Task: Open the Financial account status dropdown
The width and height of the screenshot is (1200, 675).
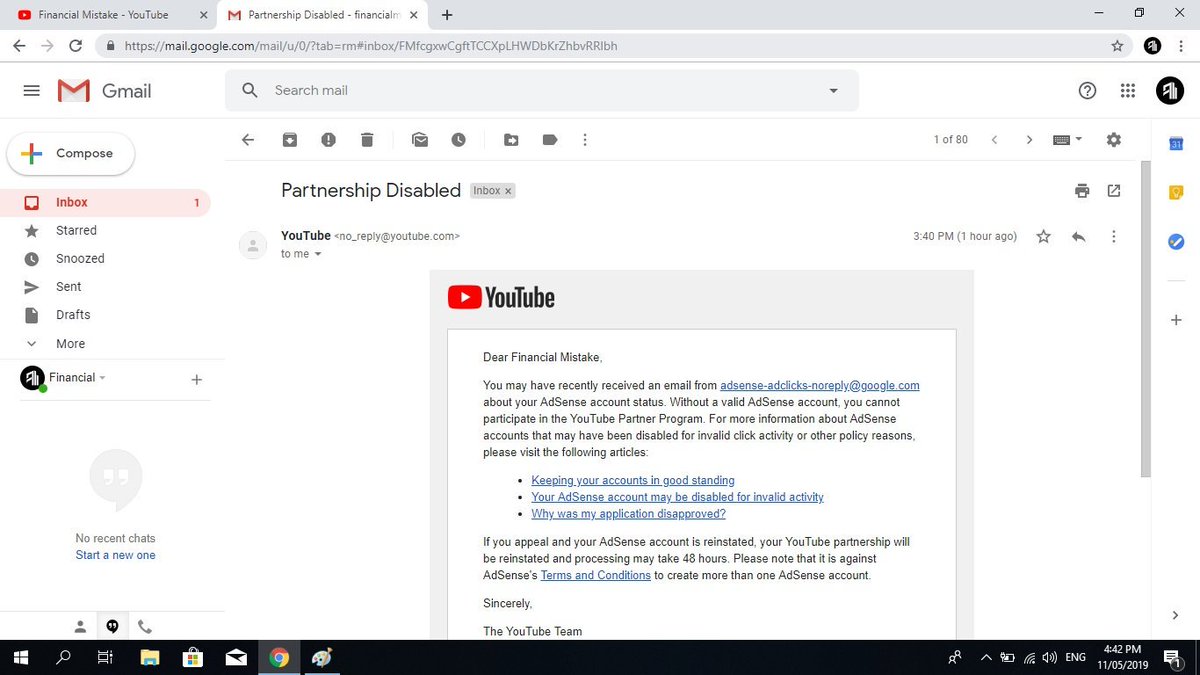Action: (x=102, y=378)
